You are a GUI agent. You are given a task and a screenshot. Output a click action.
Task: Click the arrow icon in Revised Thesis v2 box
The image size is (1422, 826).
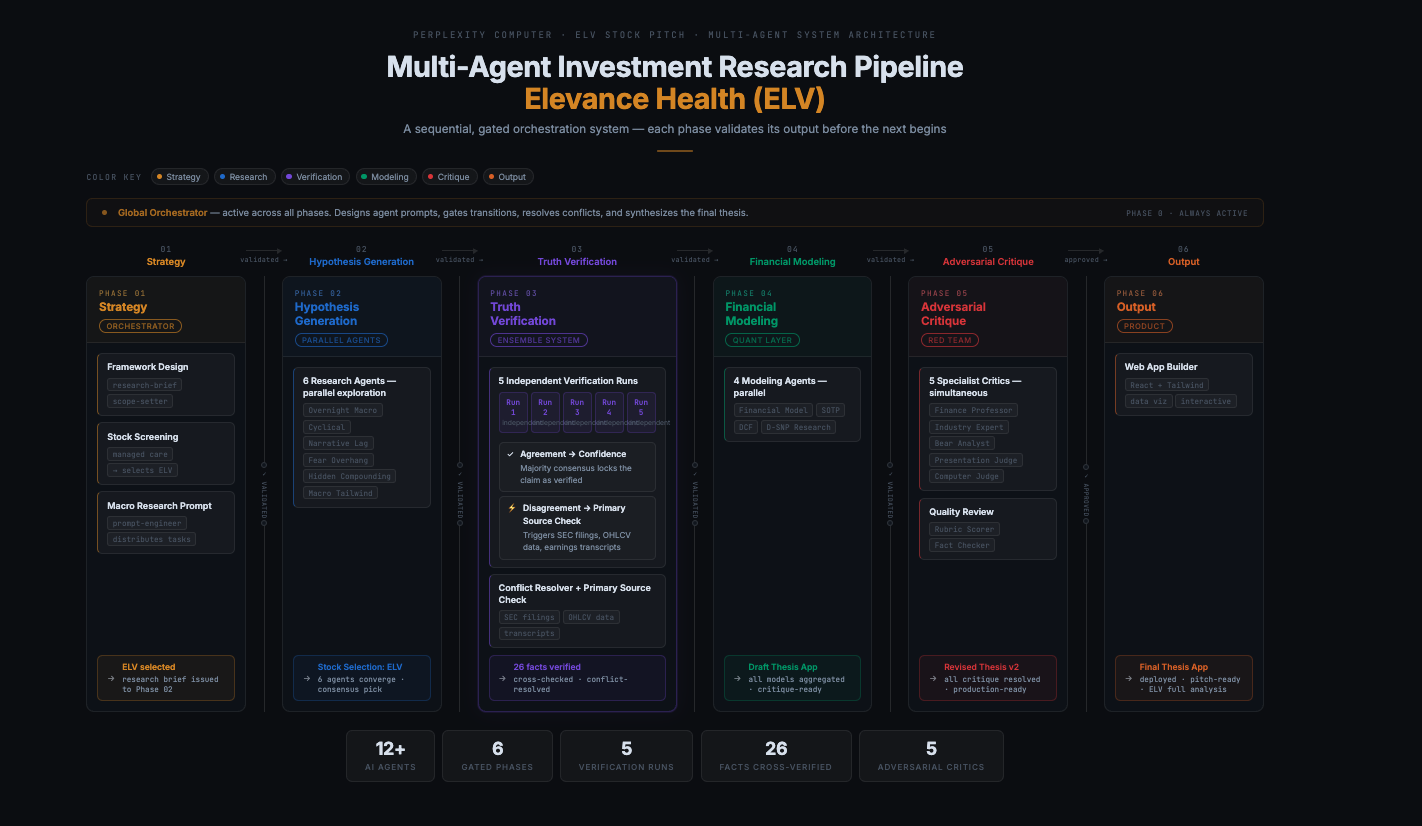point(934,679)
